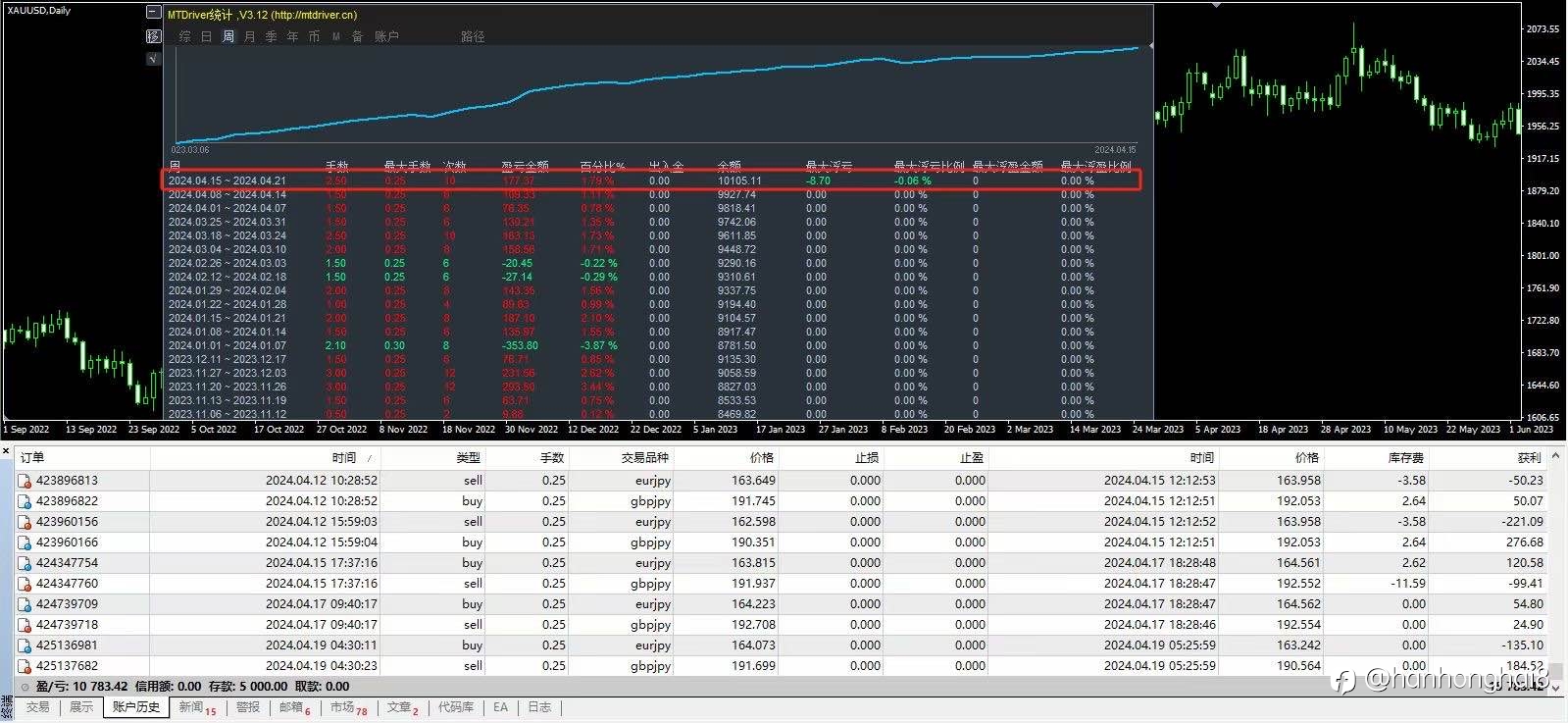Click the summary circle icon beside 盈/亏
The height and width of the screenshot is (723, 1568).
pyautogui.click(x=25, y=687)
